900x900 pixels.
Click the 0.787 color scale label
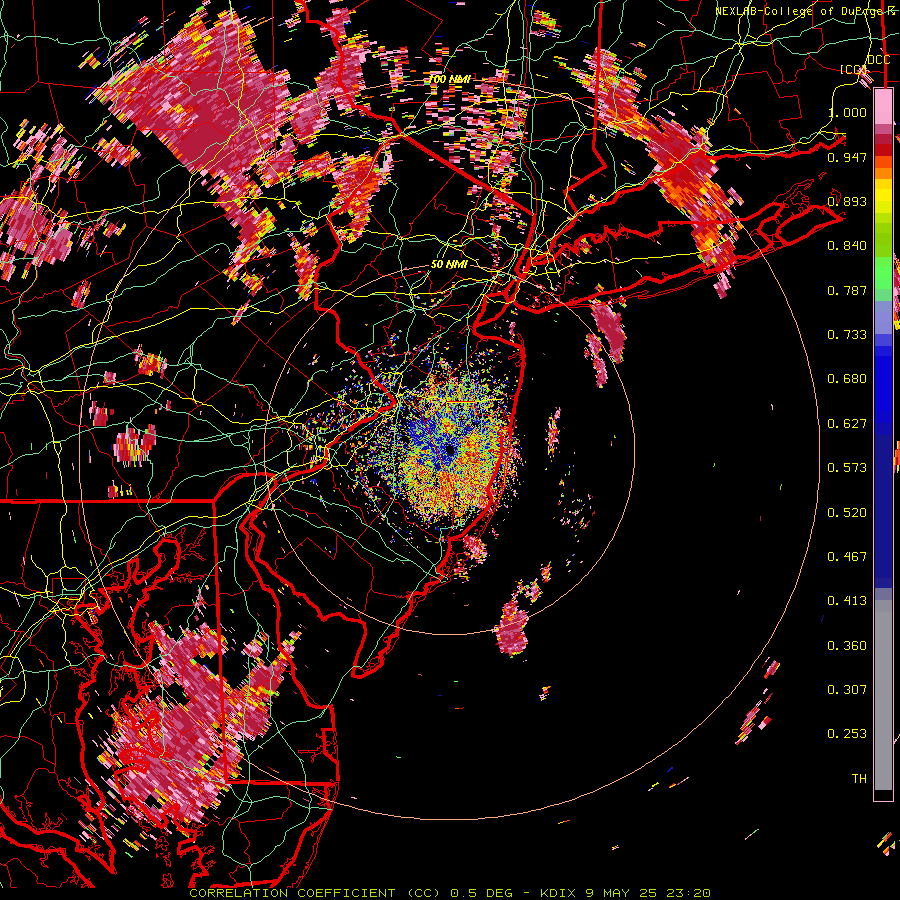coord(847,290)
